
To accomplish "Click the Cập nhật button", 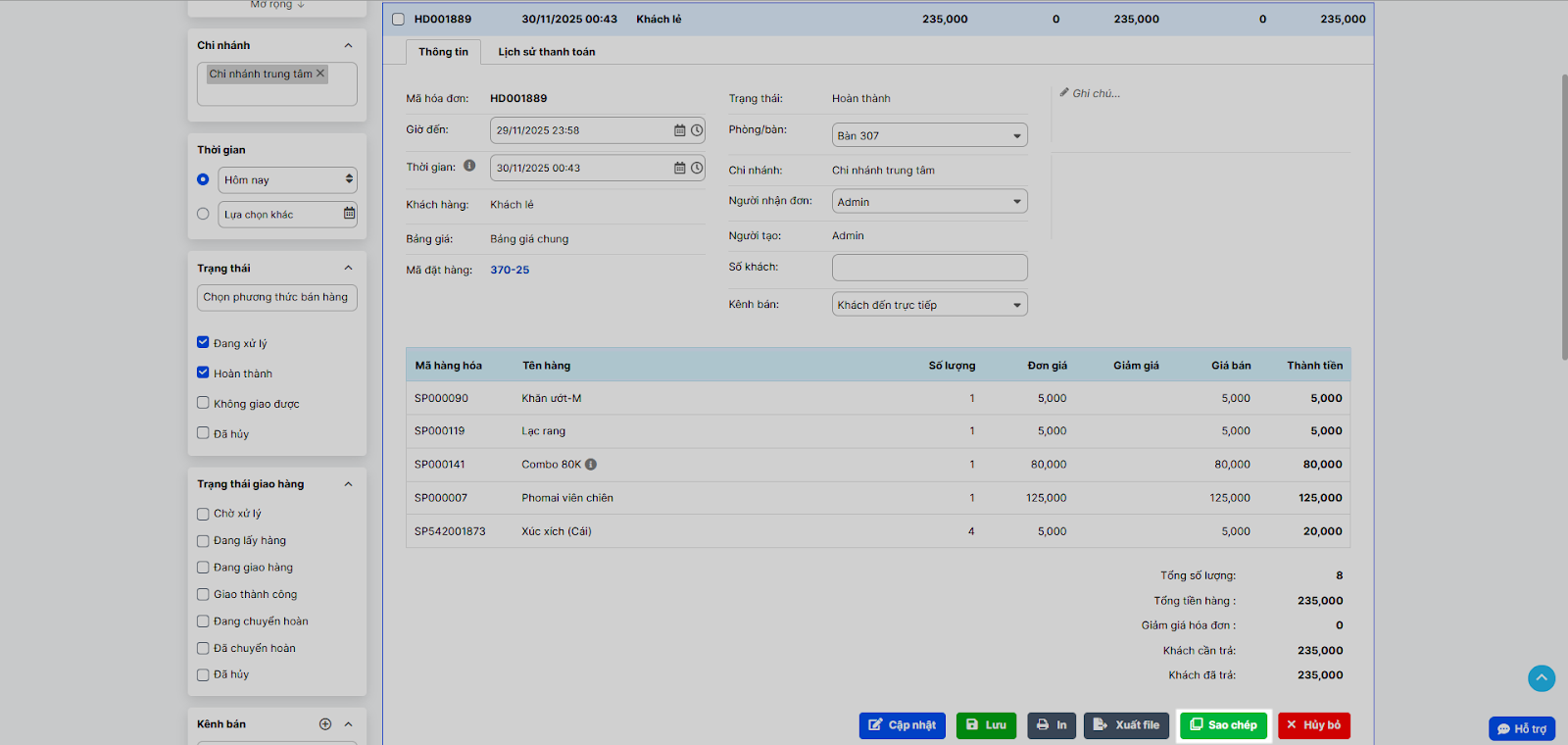I will pyautogui.click(x=903, y=725).
